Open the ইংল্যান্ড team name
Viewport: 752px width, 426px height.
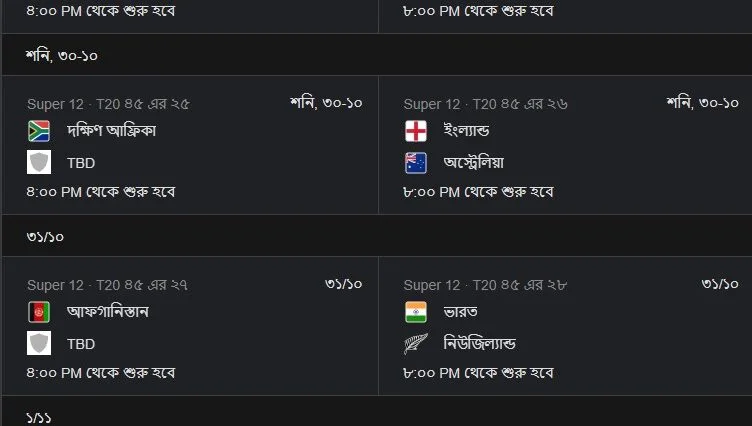(x=466, y=131)
